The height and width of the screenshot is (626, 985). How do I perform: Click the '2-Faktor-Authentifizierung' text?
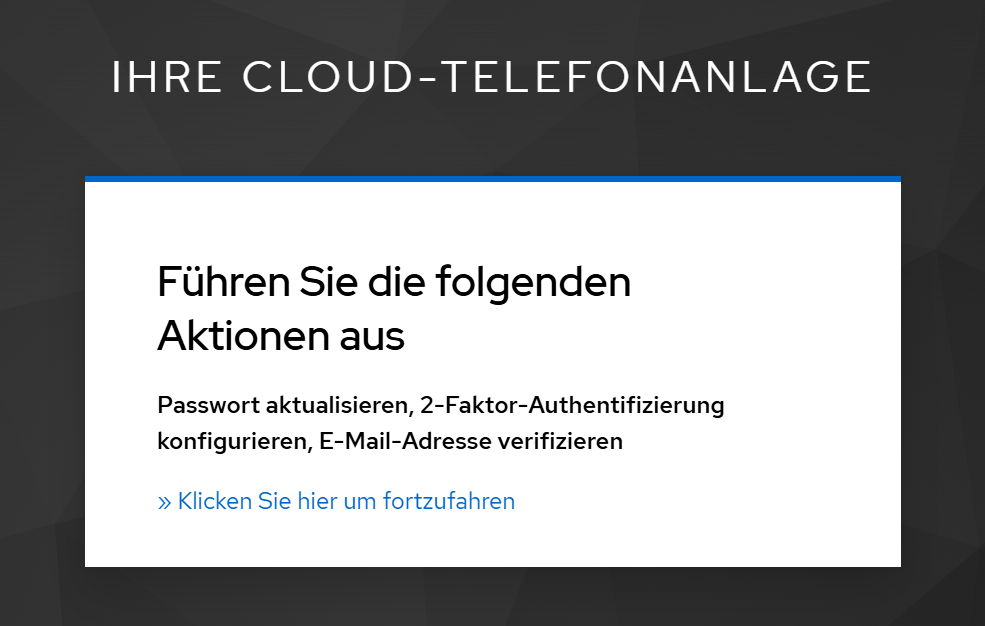click(x=572, y=405)
